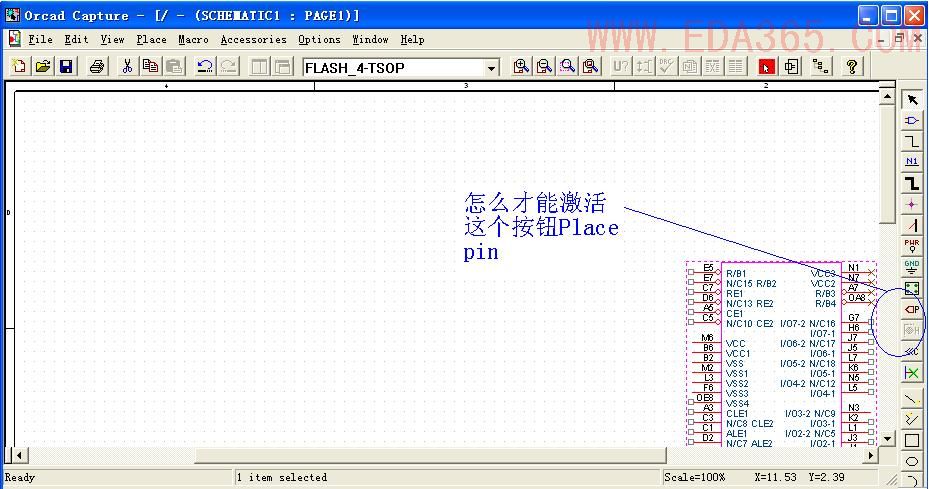This screenshot has height=489, width=929.
Task: Choose the Place Bus thick-line tool
Action: pos(912,183)
